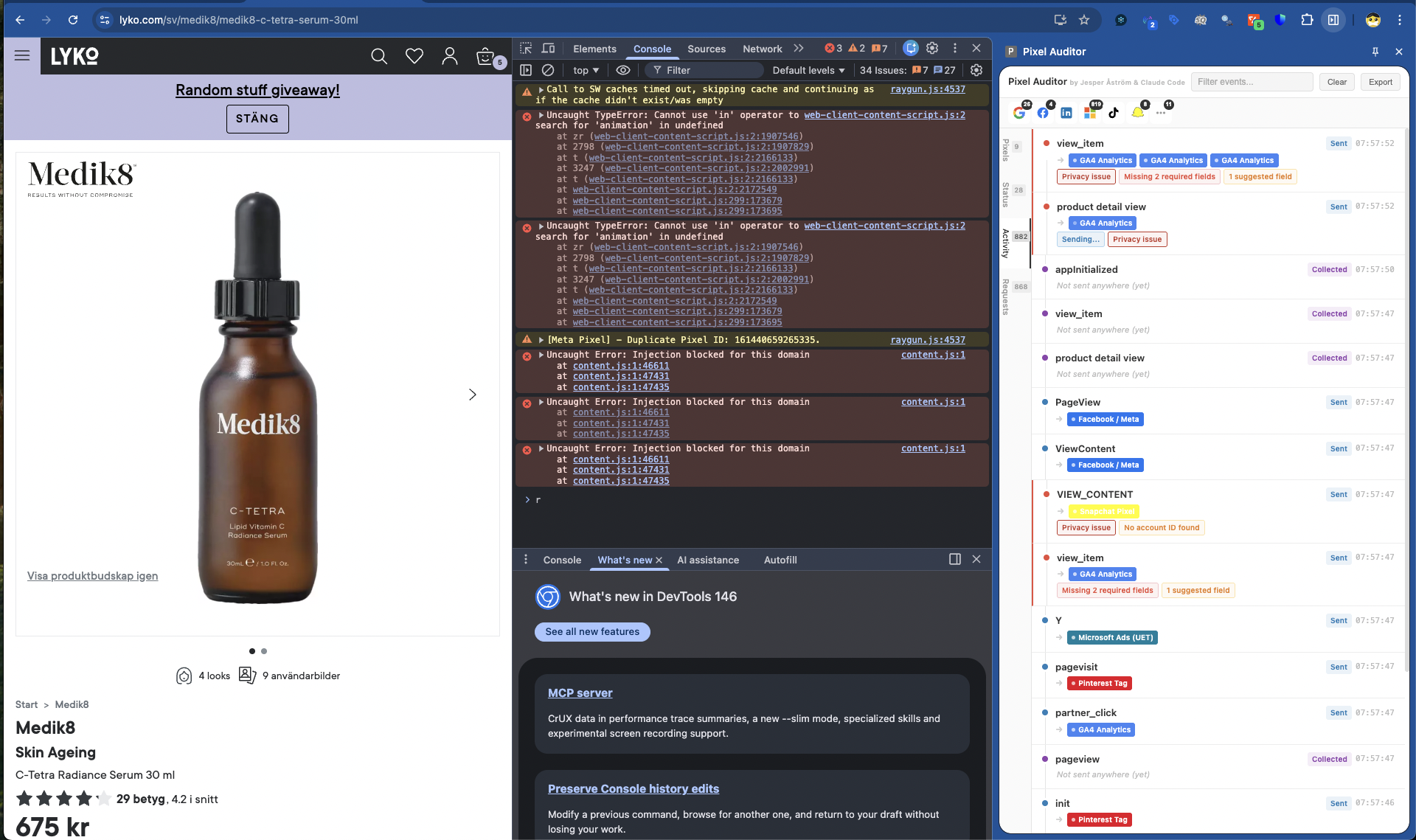The height and width of the screenshot is (840, 1416).
Task: Toggle the live expression eye icon
Action: 622,70
